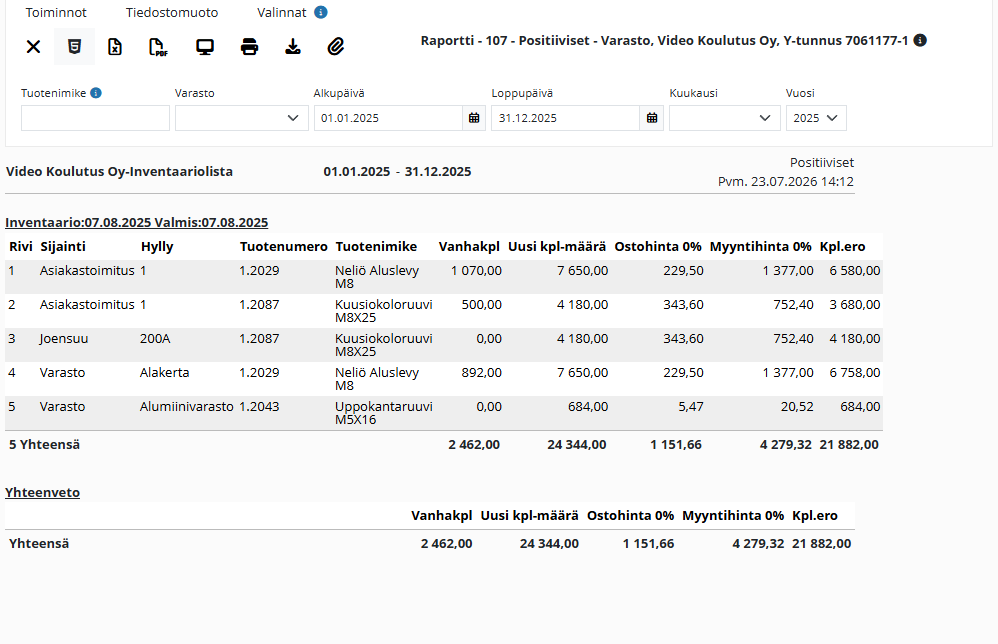The image size is (998, 644).
Task: Print the inventory report
Action: pos(250,46)
